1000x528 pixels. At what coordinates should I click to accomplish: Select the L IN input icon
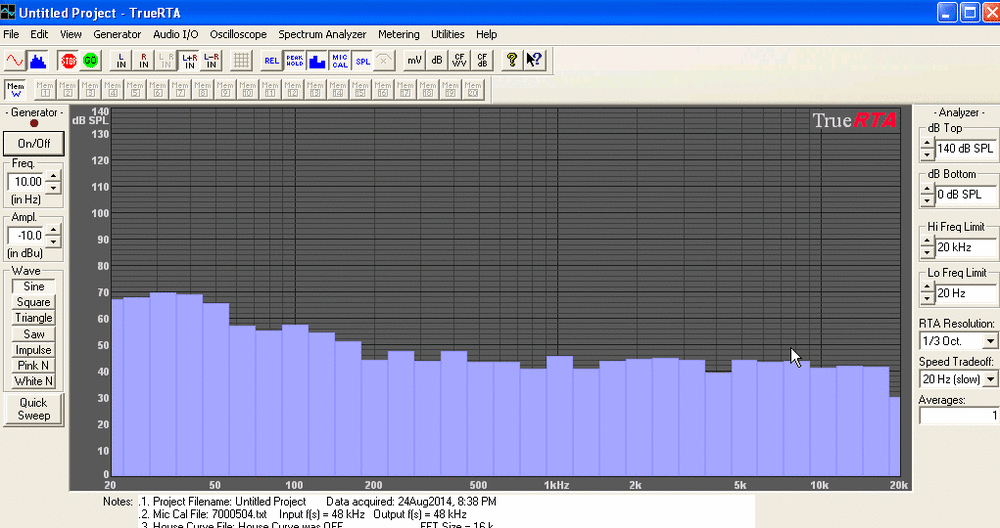[x=121, y=61]
